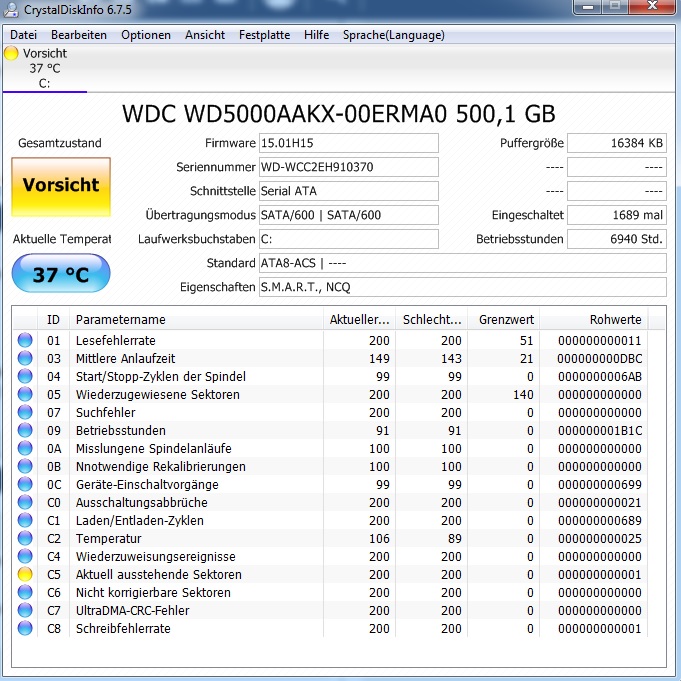Click the Gesamtzustand label
681x681 pixels.
coord(60,143)
